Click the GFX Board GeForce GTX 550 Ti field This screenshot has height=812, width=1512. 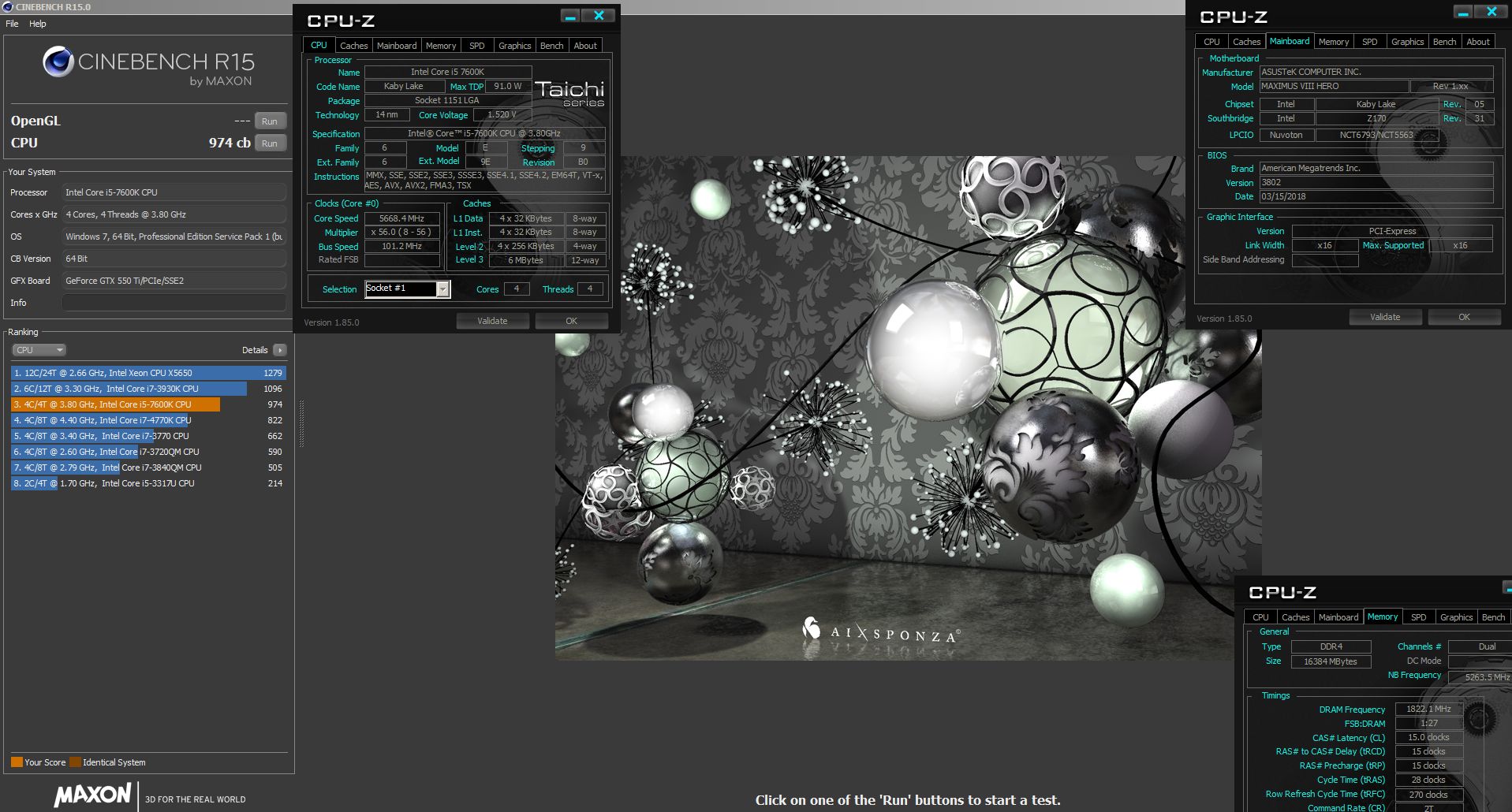click(x=174, y=281)
